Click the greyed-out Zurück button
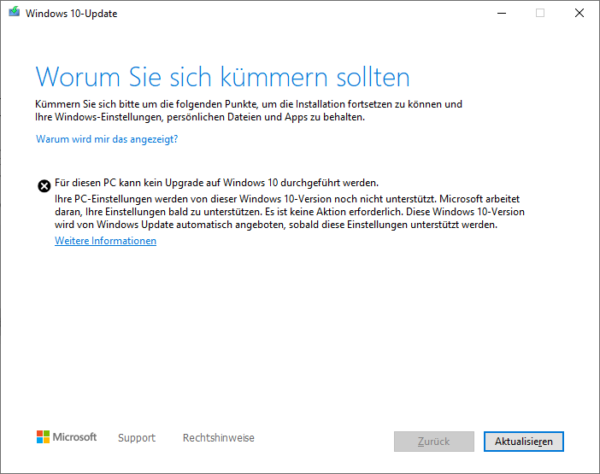 tap(434, 441)
